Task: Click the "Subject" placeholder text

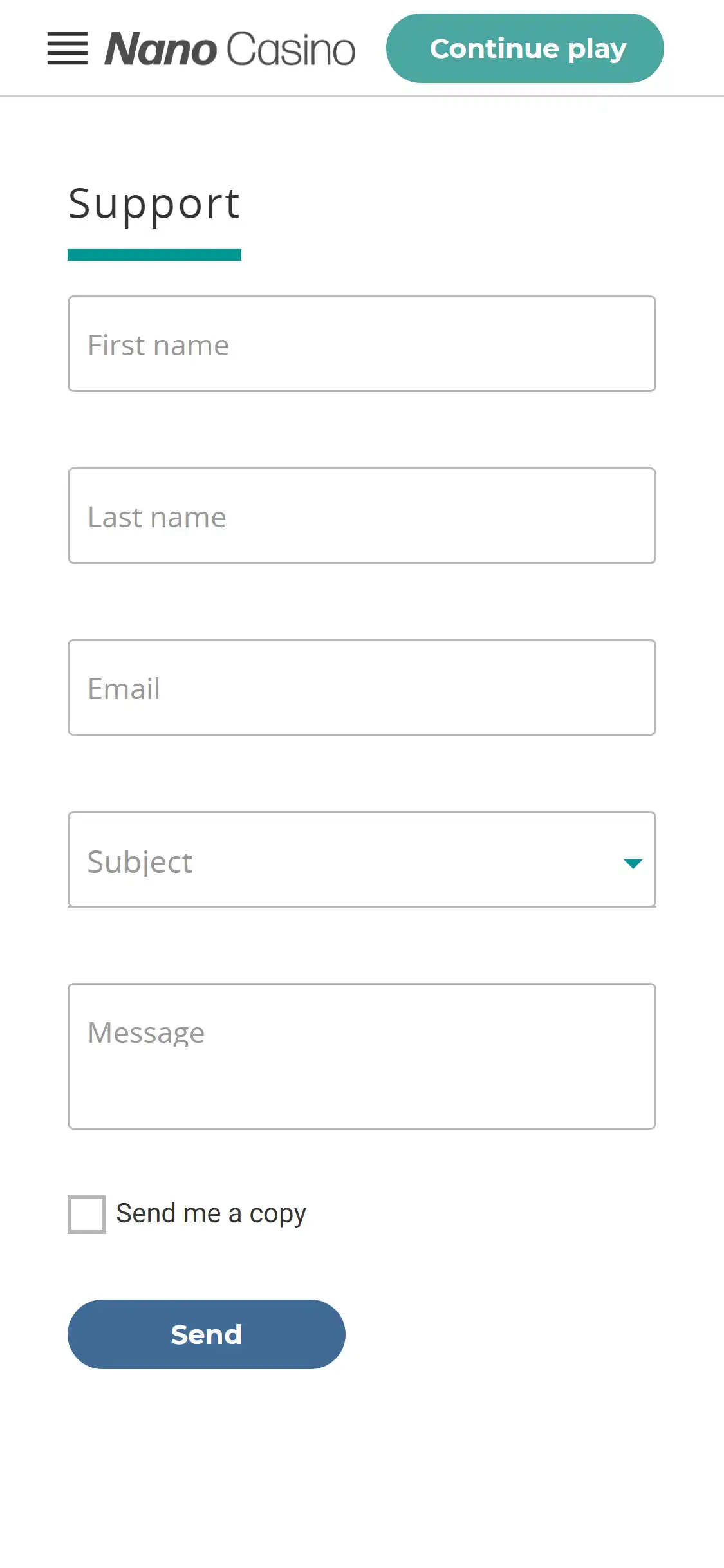Action: pyautogui.click(x=140, y=862)
